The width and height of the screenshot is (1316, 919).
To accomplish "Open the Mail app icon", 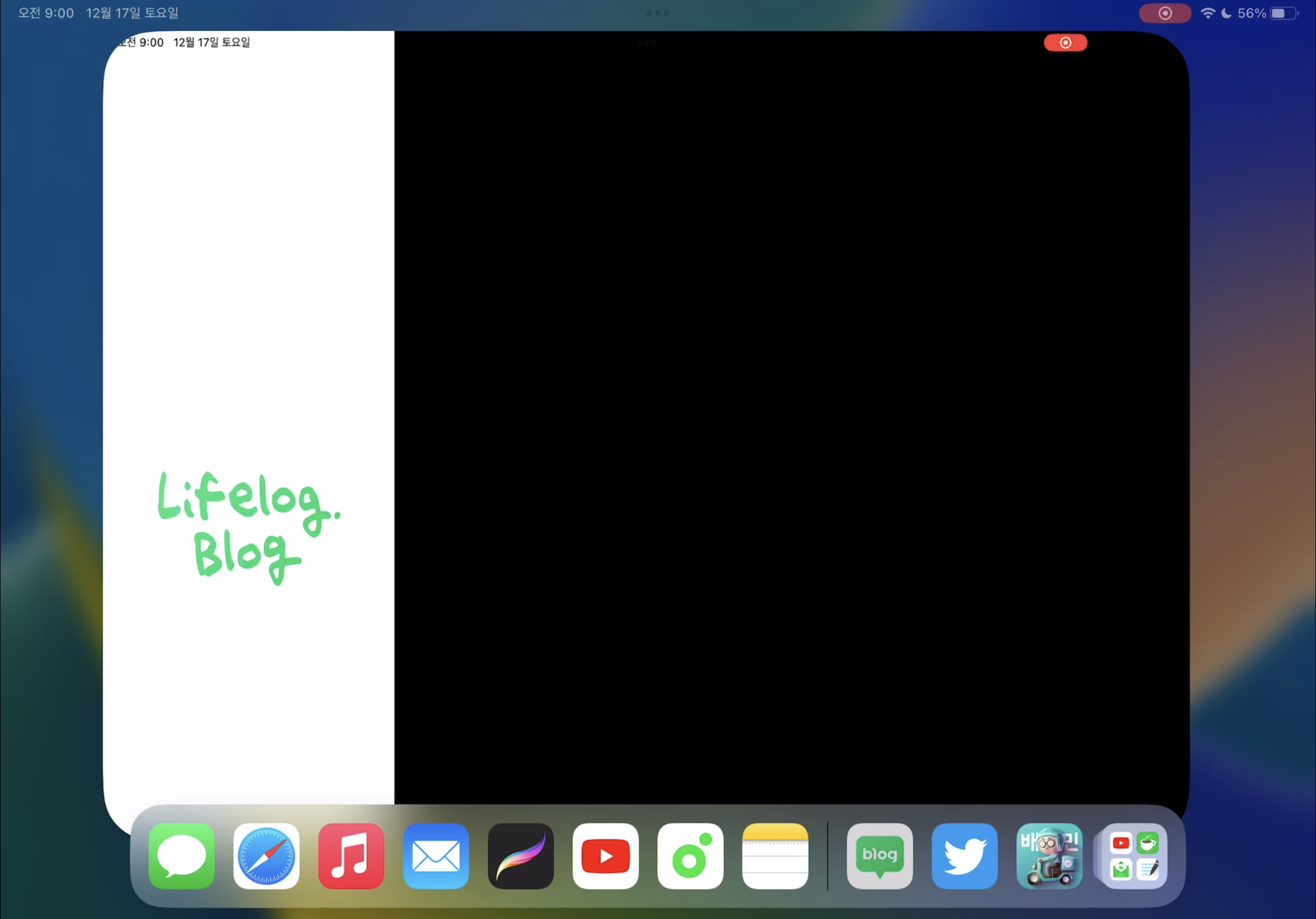I will pos(435,856).
